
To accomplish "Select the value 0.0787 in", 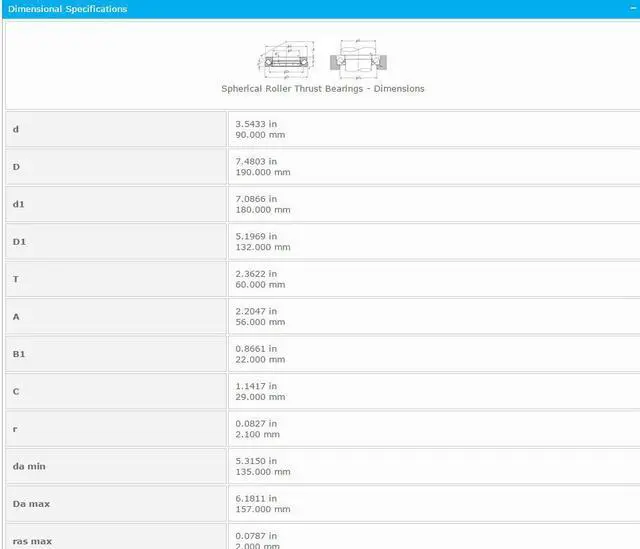I will pos(256,536).
